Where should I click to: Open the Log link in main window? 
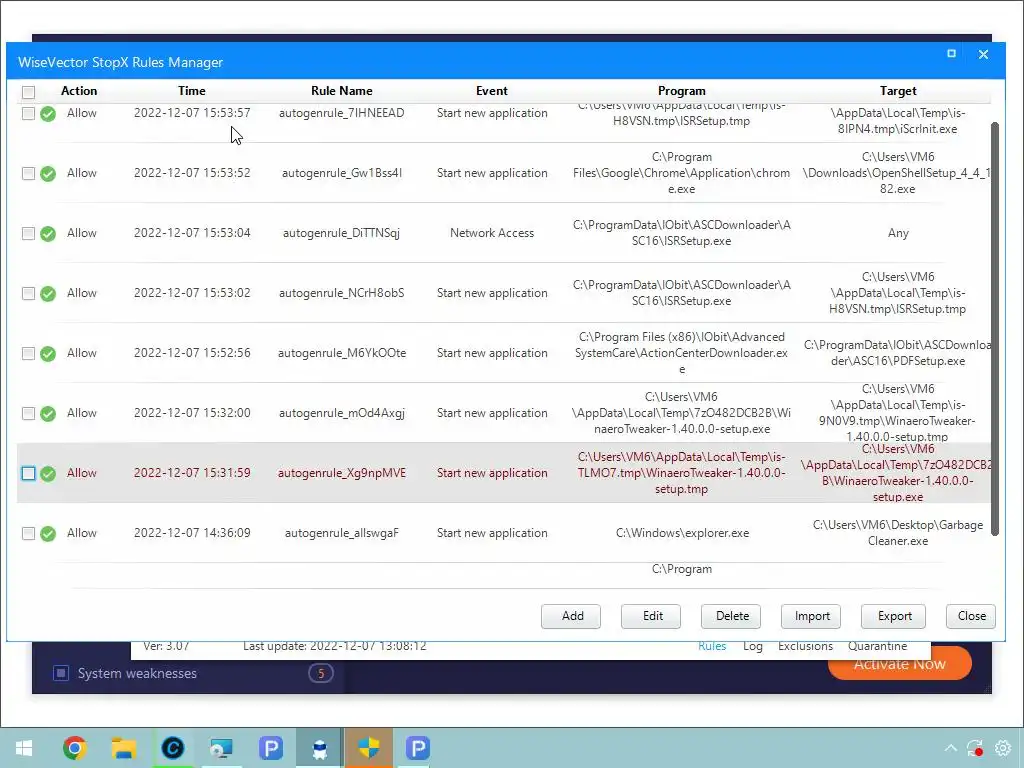752,647
